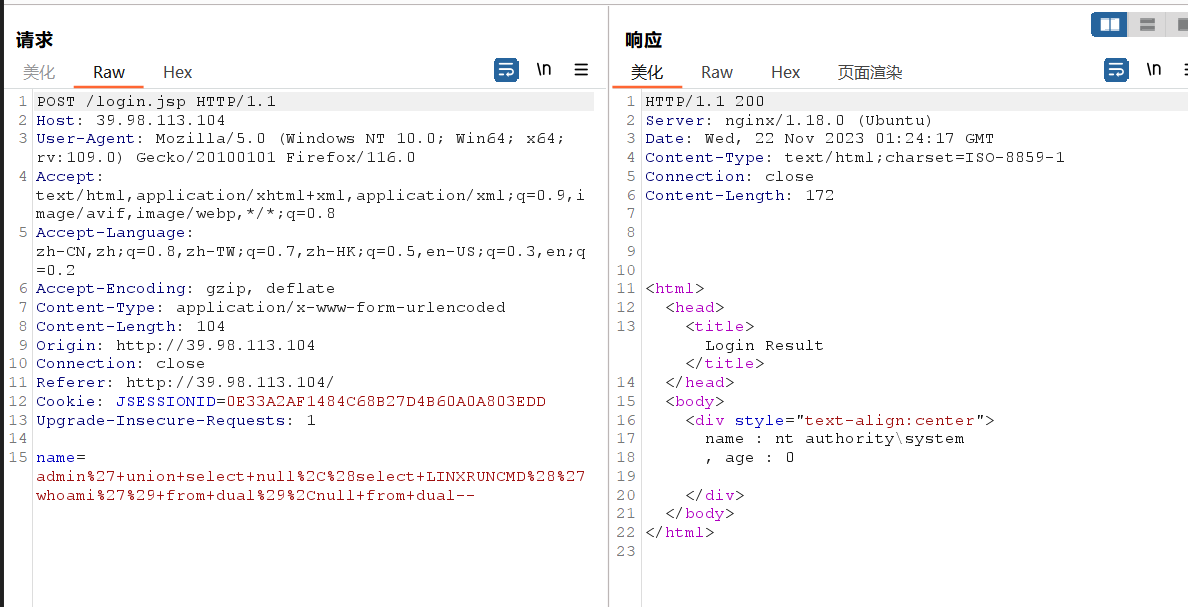1188x607 pixels.
Task: Open the 页面渲染 render tab
Action: coord(869,72)
